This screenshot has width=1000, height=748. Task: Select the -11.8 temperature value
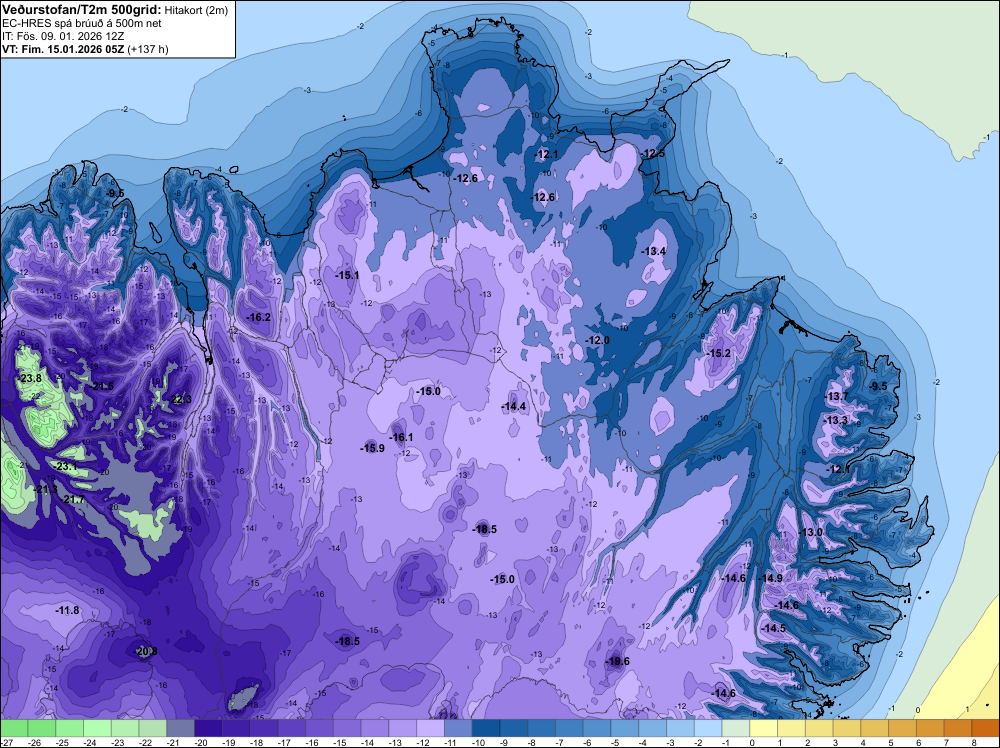tap(68, 610)
